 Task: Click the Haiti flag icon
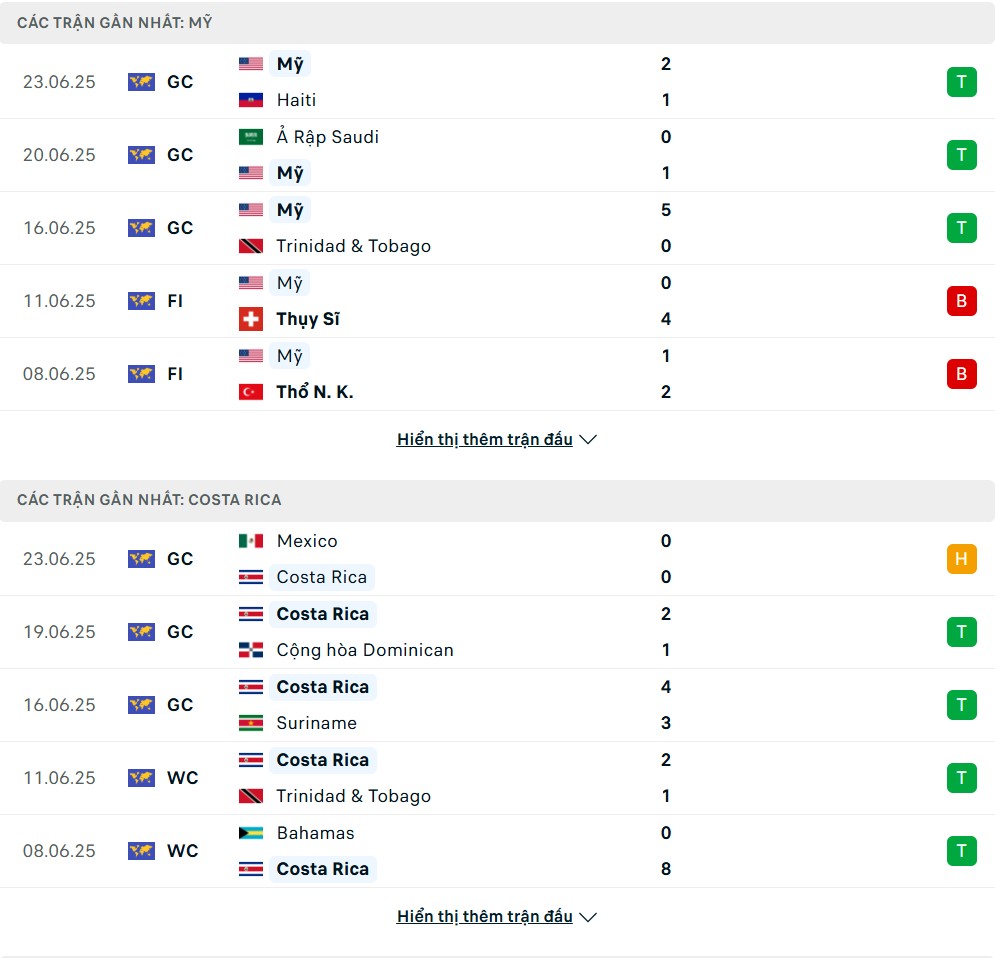click(251, 100)
